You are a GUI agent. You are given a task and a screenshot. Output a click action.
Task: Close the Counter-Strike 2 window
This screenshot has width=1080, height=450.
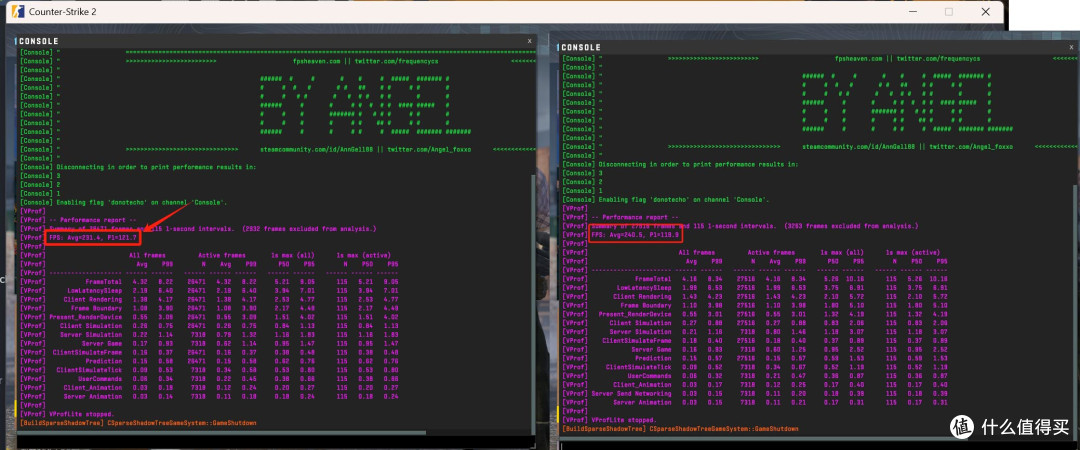pyautogui.click(x=985, y=12)
